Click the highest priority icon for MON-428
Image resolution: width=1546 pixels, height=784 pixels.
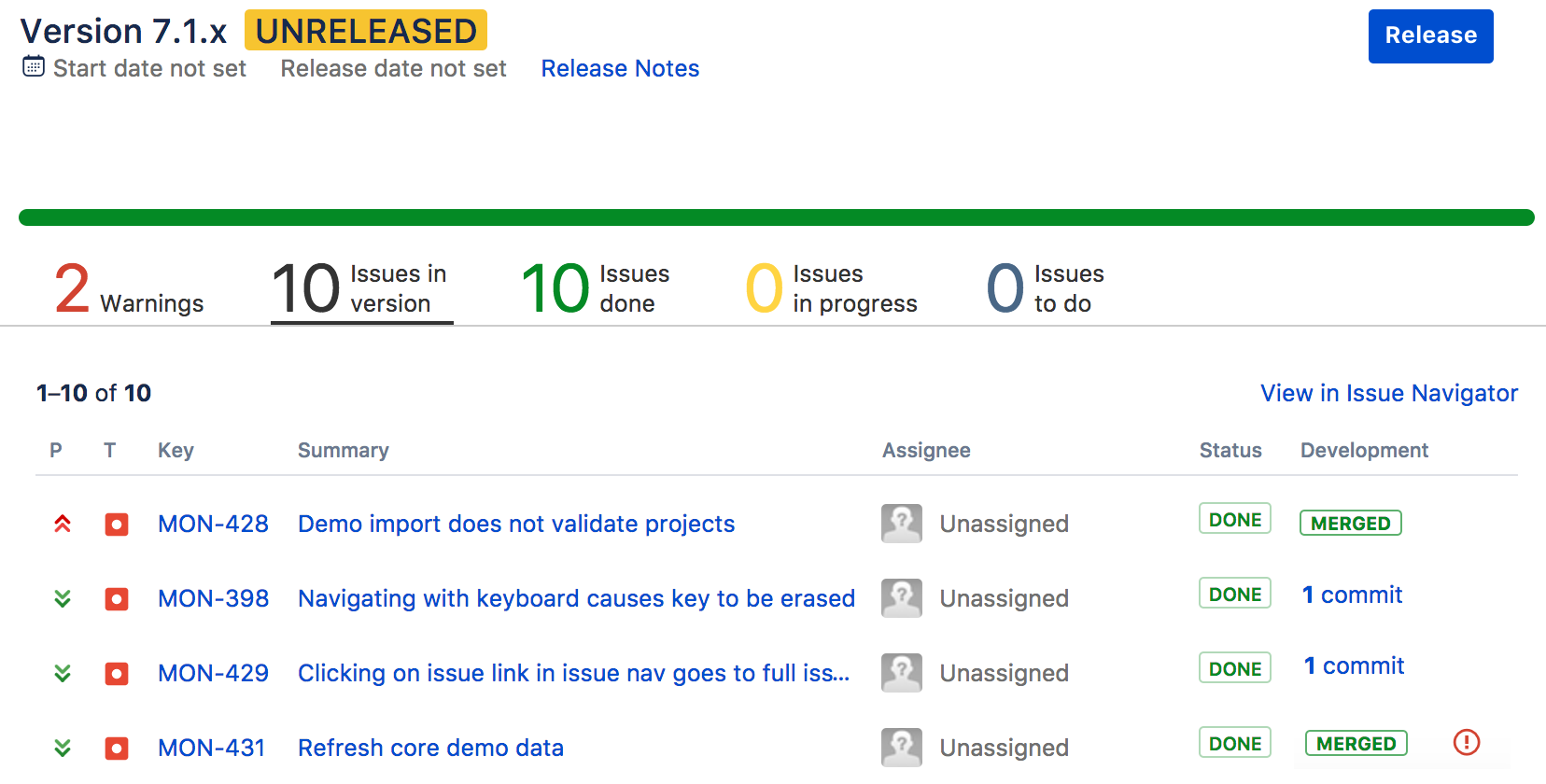[63, 524]
